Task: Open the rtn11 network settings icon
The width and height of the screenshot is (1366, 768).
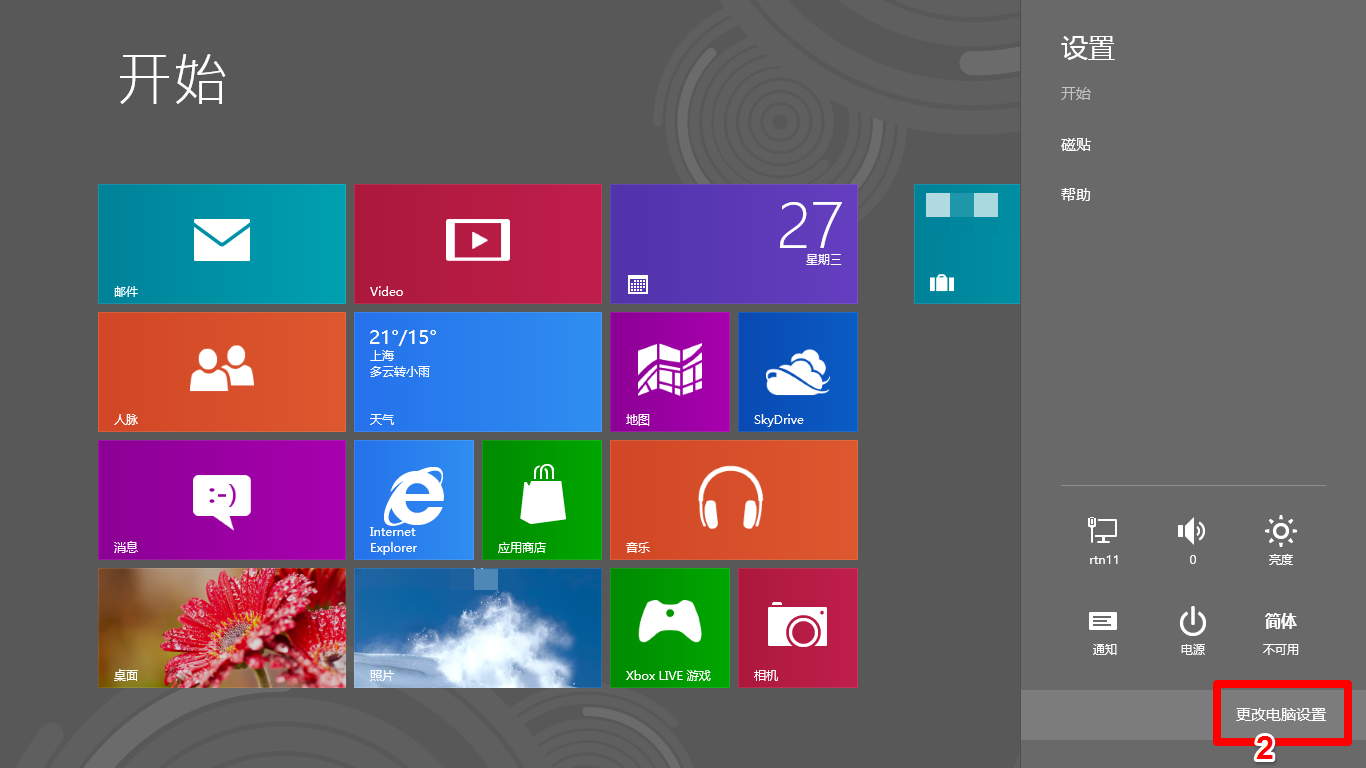Action: pyautogui.click(x=1104, y=541)
